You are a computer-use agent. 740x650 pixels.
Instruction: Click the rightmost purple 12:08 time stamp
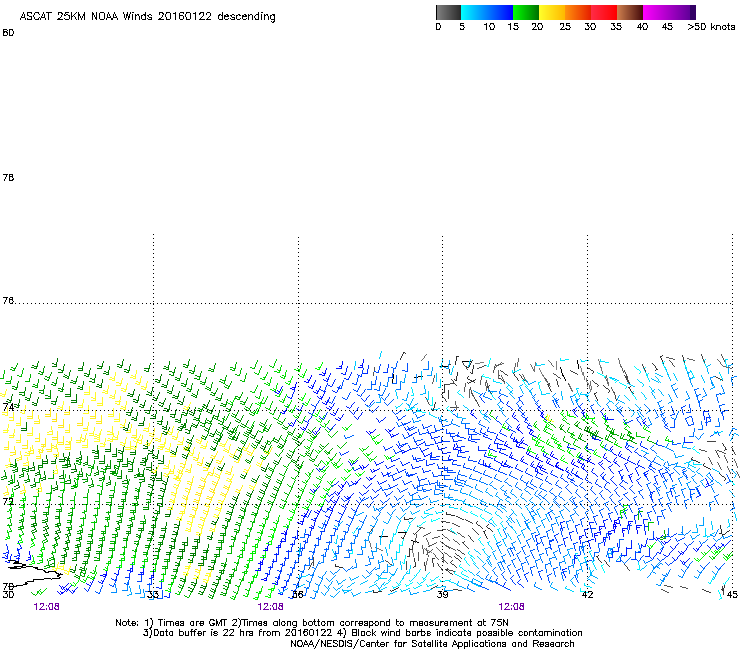[x=512, y=607]
